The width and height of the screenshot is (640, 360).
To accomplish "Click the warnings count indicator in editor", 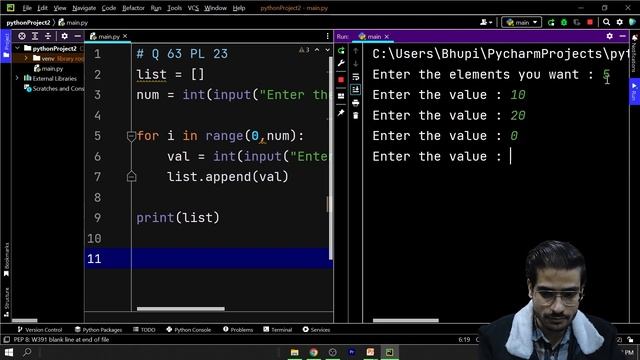I will [x=304, y=50].
